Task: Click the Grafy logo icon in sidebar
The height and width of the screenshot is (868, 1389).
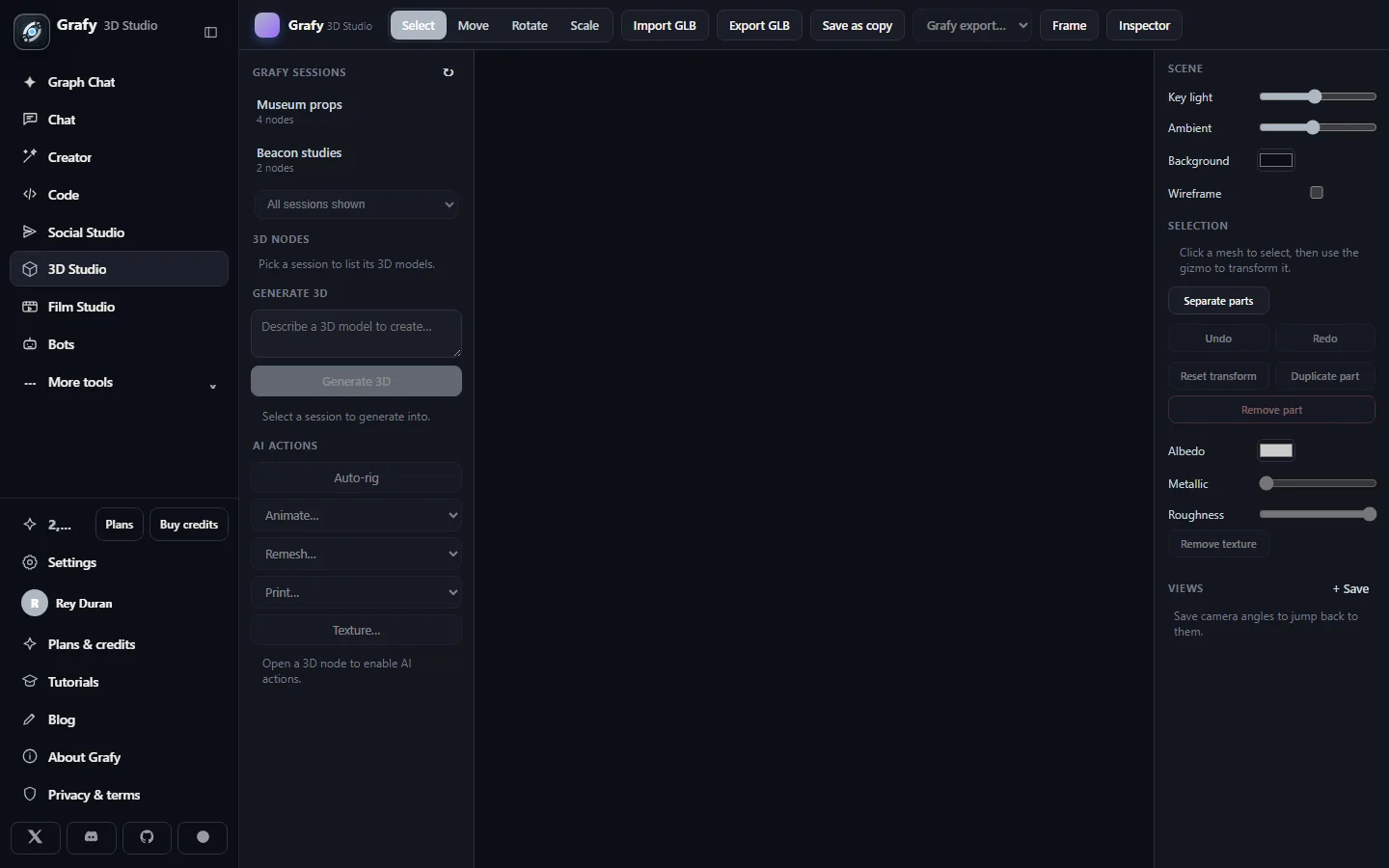Action: click(32, 32)
